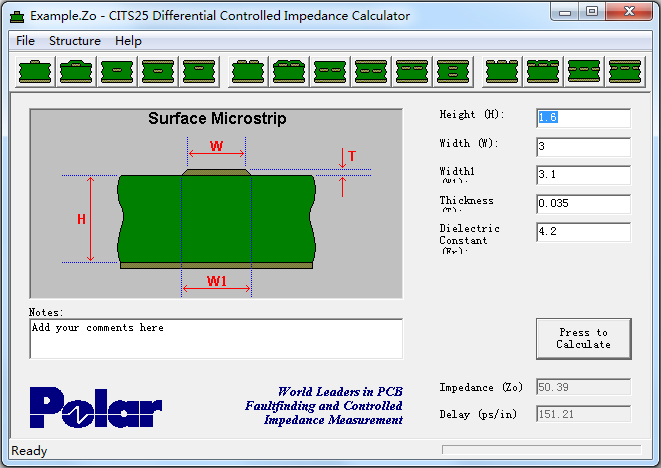Pick the single-trace Symmetric Stripline icon

tap(158, 71)
